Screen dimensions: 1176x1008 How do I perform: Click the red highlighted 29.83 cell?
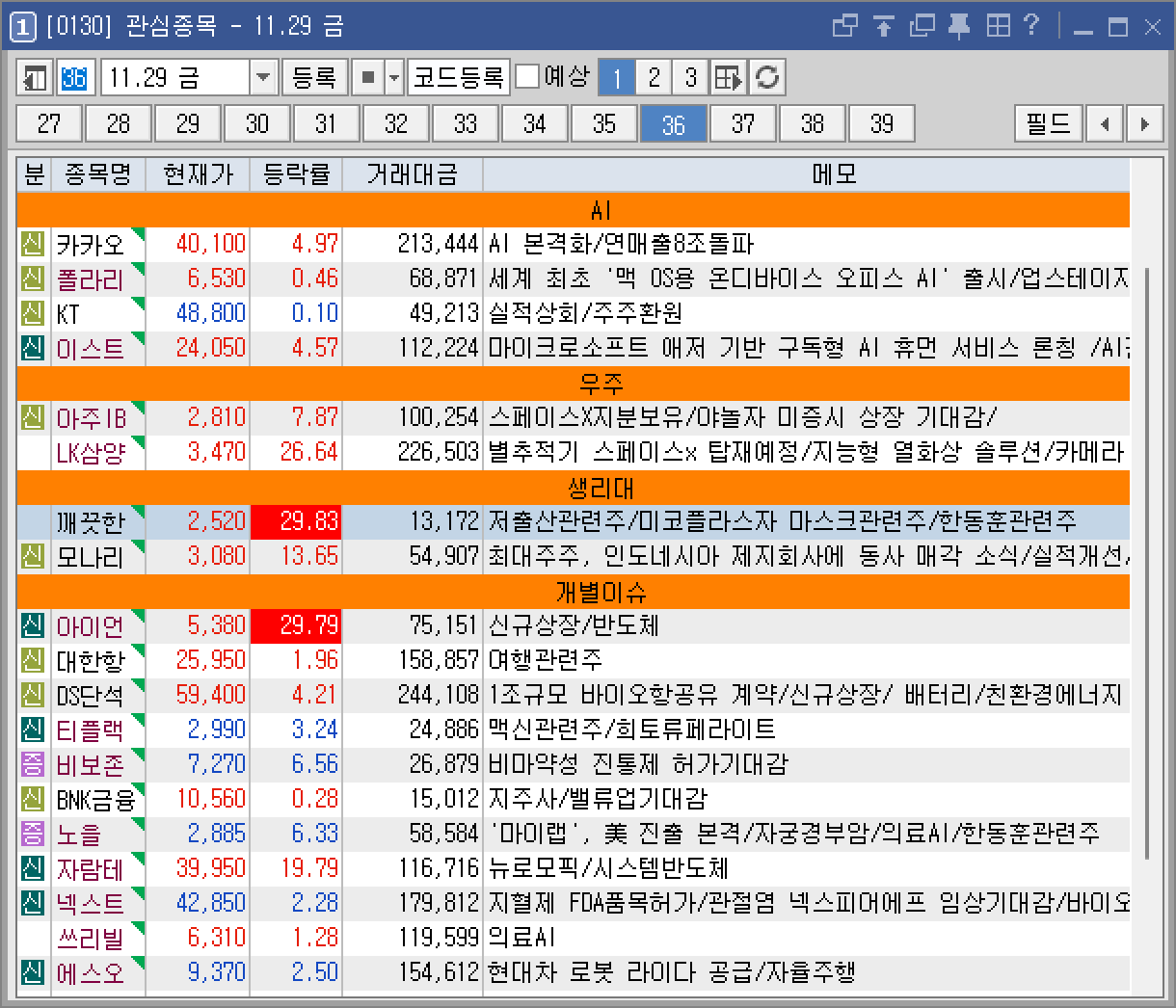tap(296, 521)
